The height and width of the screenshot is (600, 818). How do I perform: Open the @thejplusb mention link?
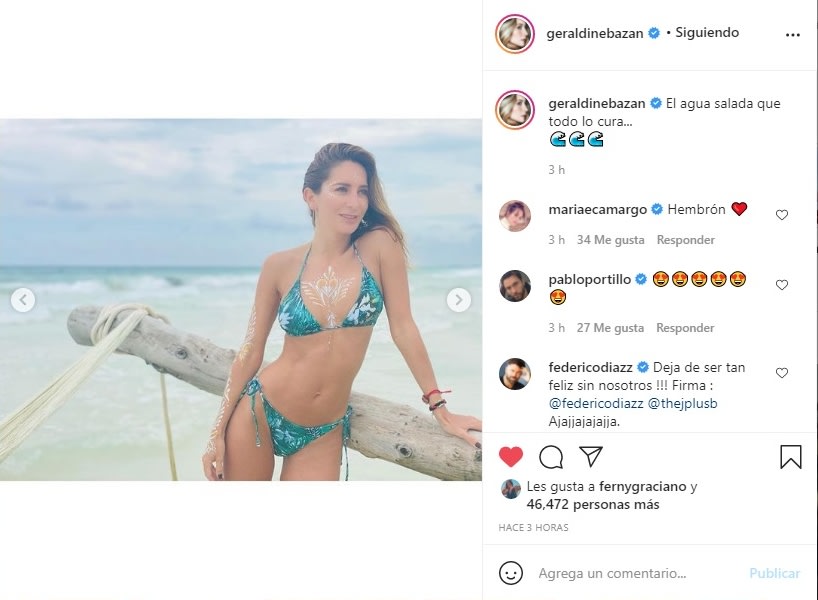click(682, 403)
